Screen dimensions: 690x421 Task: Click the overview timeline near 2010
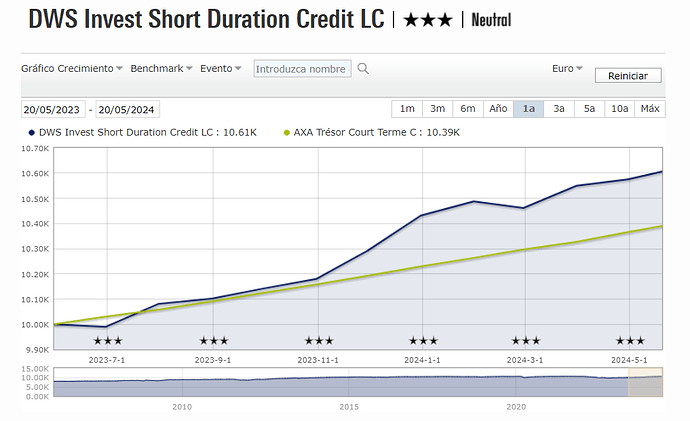pyautogui.click(x=182, y=382)
